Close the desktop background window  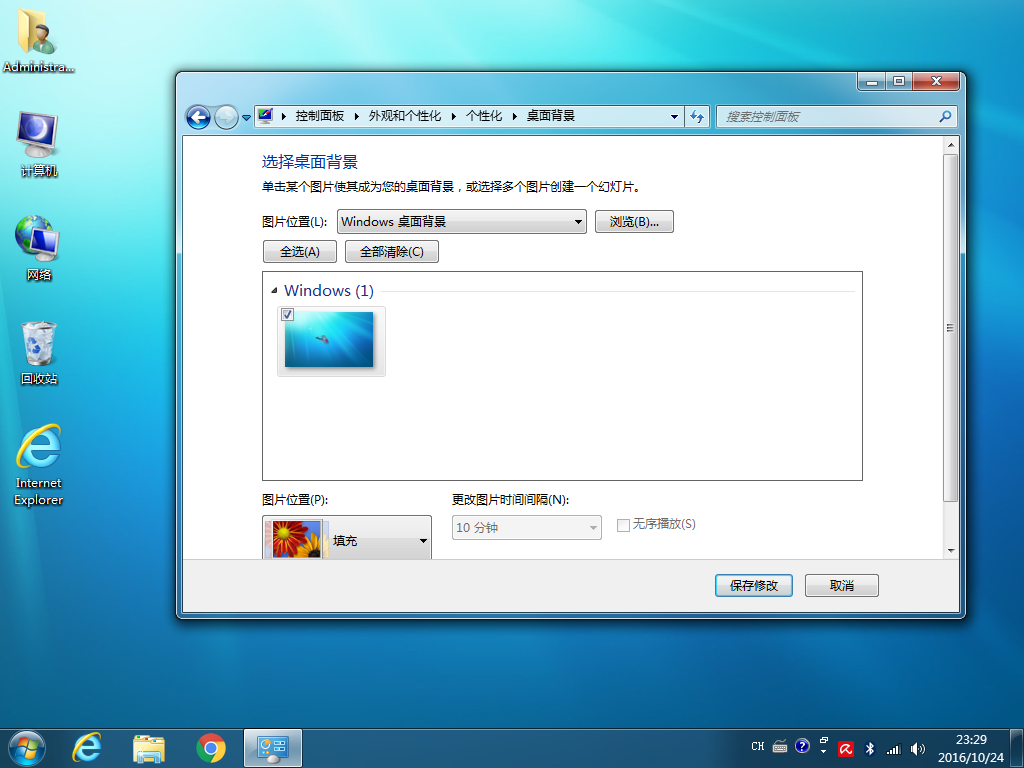coord(936,82)
